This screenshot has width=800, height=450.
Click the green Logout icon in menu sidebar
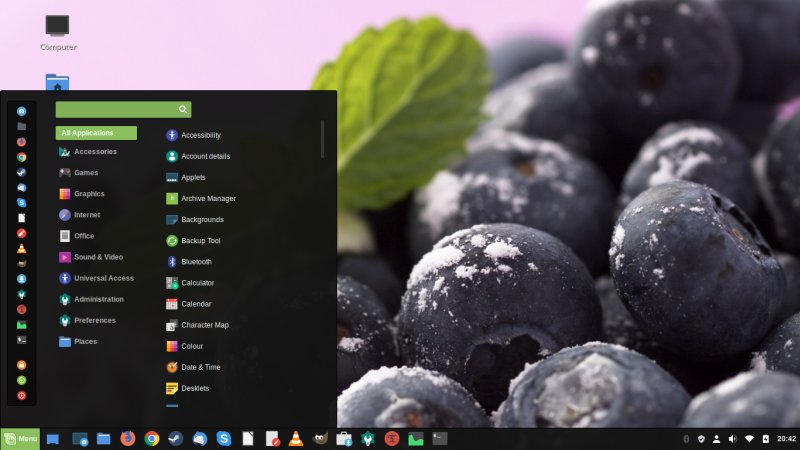21,380
